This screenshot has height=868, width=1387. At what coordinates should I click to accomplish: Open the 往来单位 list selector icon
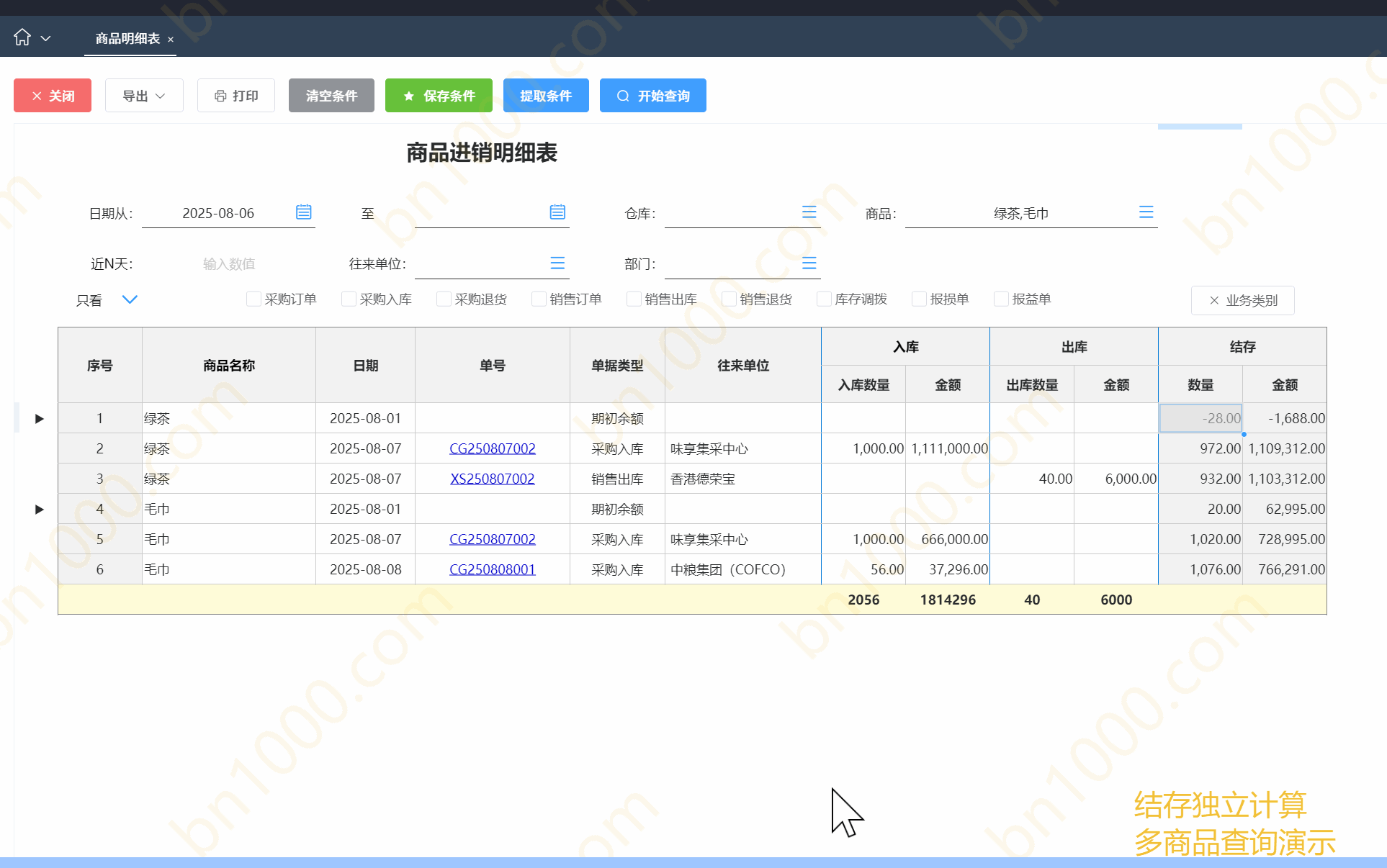click(x=557, y=263)
